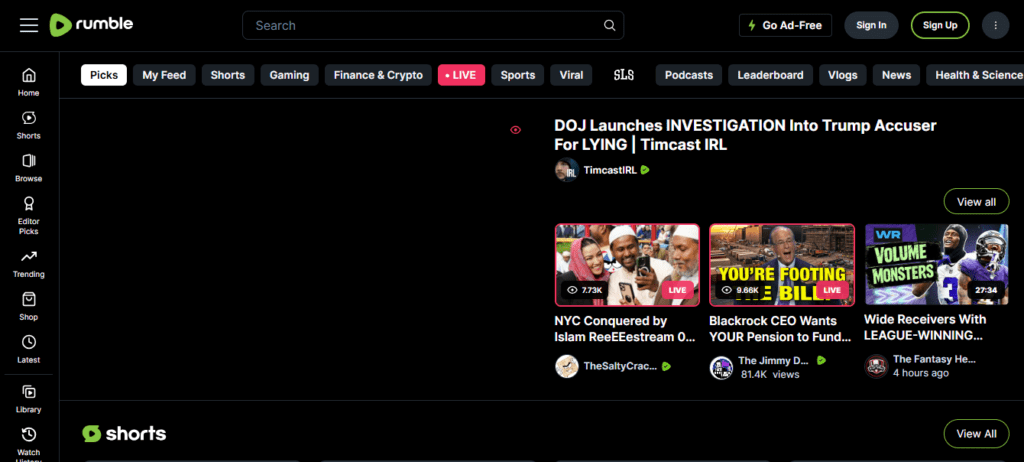The width and height of the screenshot is (1024, 462).
Task: Open Home in the sidebar
Action: tap(29, 82)
